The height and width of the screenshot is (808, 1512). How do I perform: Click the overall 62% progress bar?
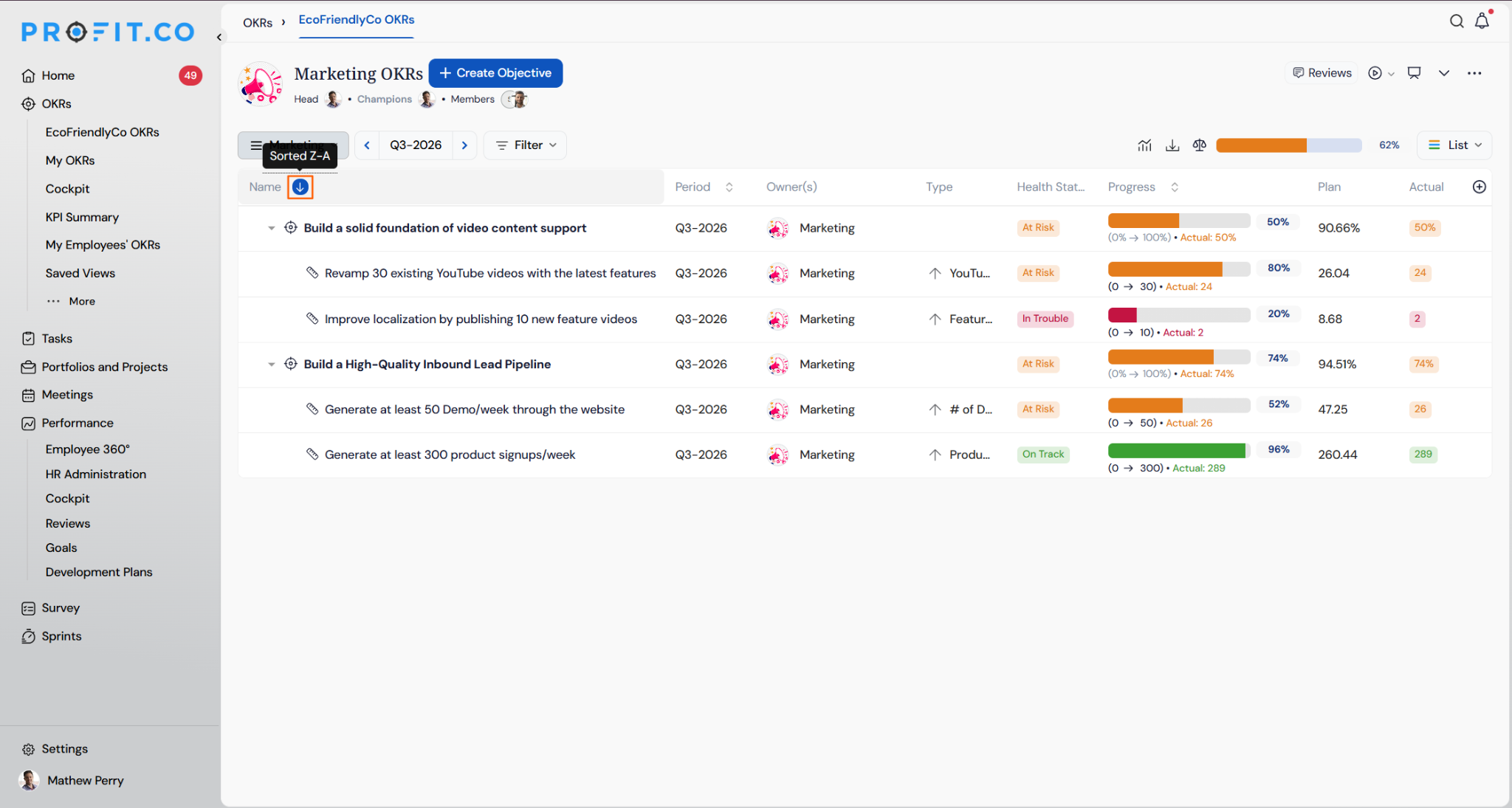click(x=1288, y=145)
